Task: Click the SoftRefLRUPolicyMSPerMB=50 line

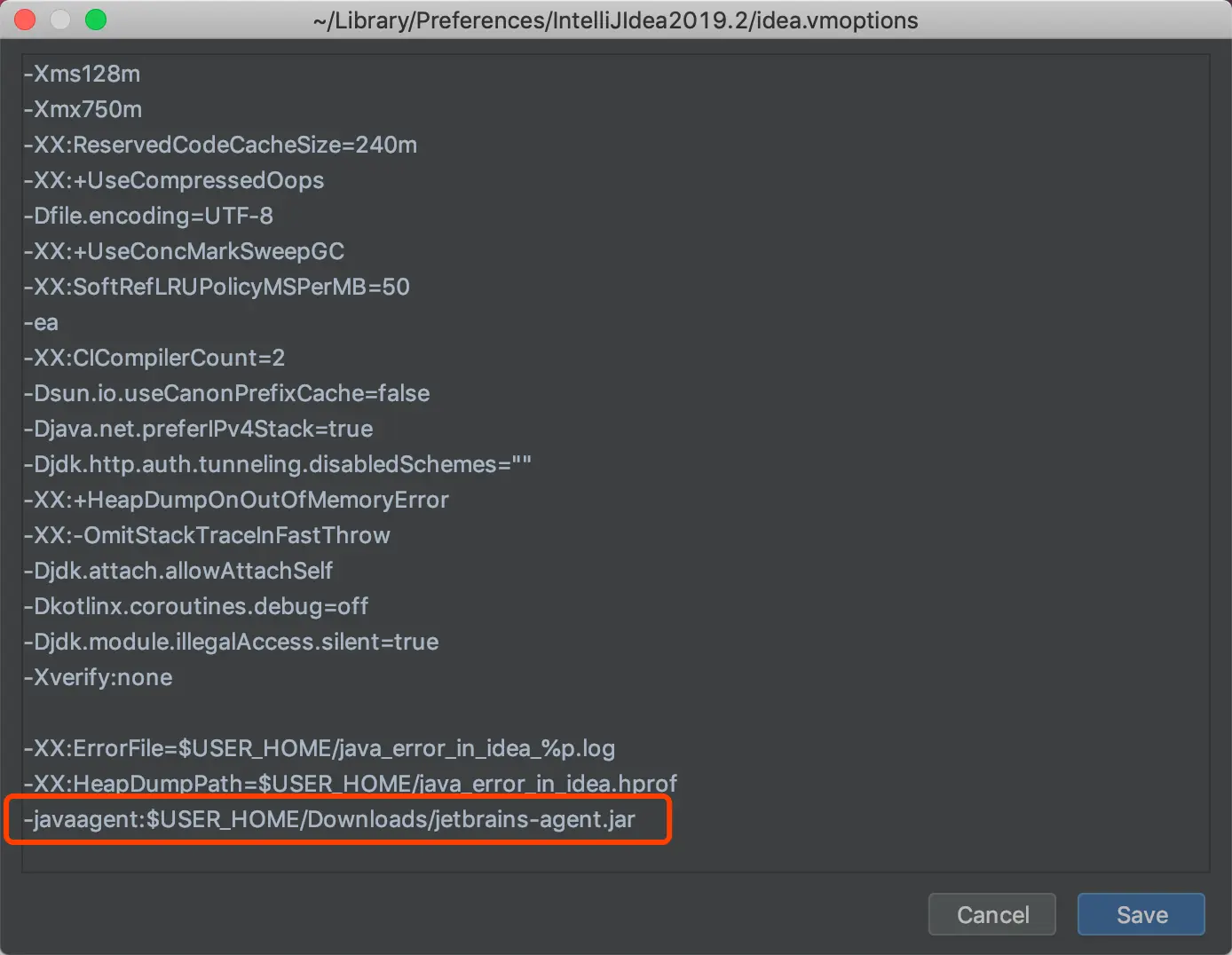Action: [x=217, y=287]
